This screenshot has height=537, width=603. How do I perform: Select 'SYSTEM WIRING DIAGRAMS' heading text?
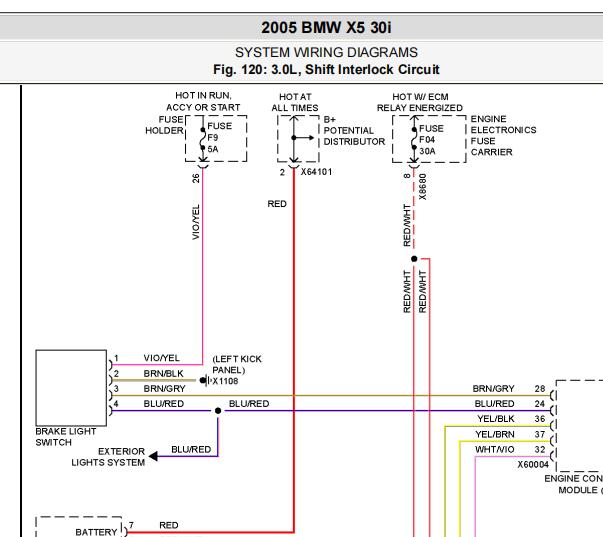click(x=326, y=52)
